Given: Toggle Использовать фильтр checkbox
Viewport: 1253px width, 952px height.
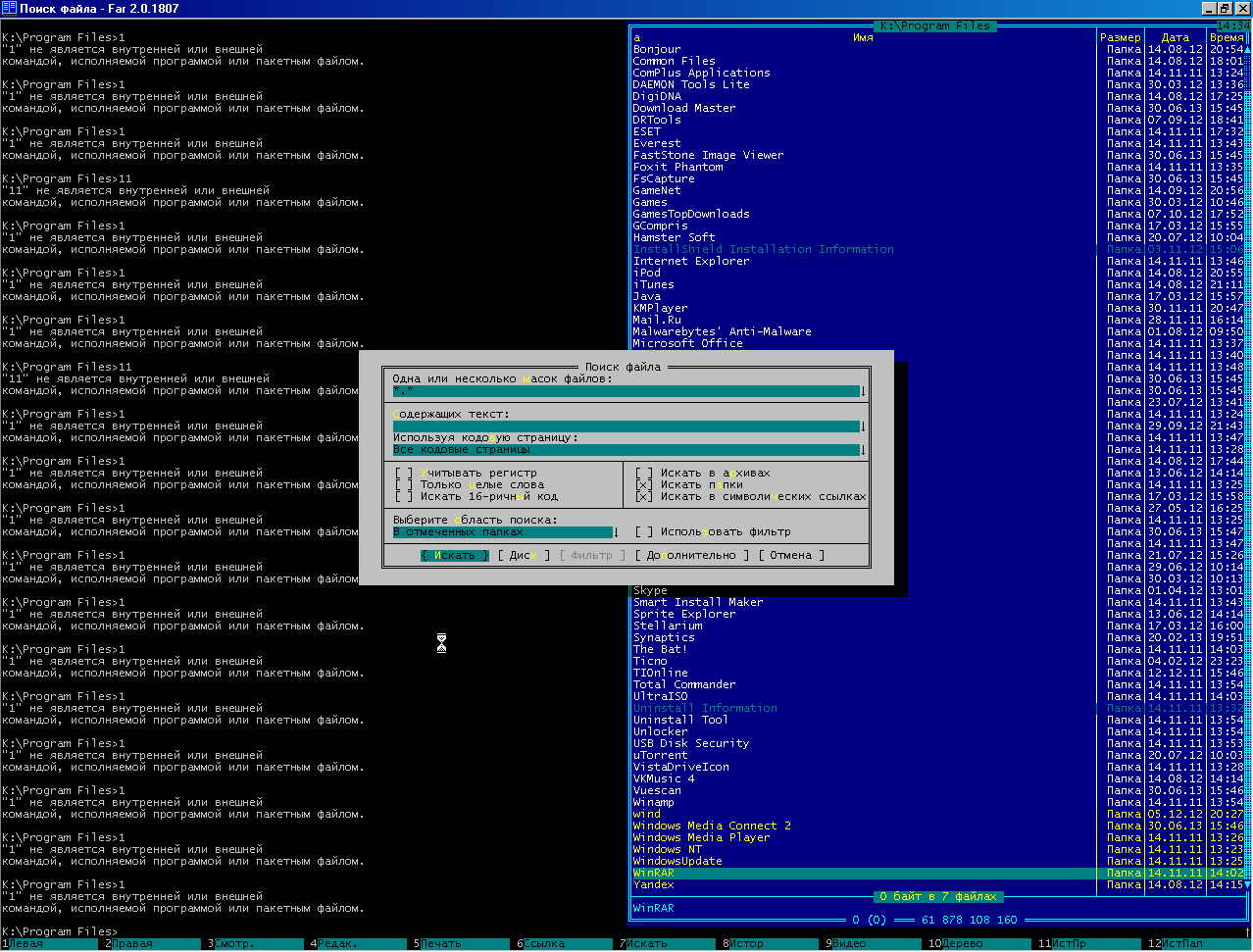Looking at the screenshot, I should [x=644, y=531].
